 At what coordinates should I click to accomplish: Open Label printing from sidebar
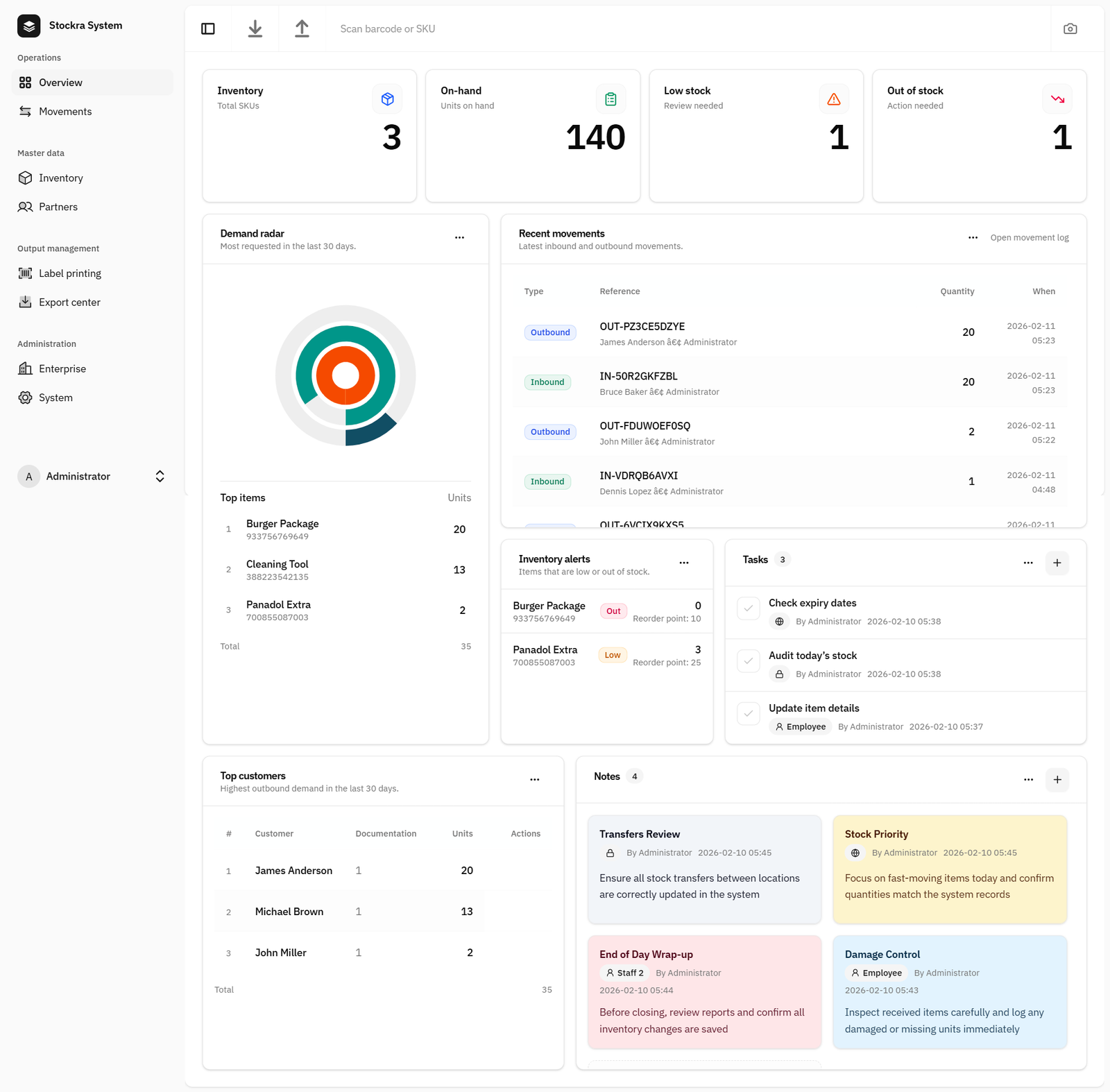pyautogui.click(x=69, y=273)
